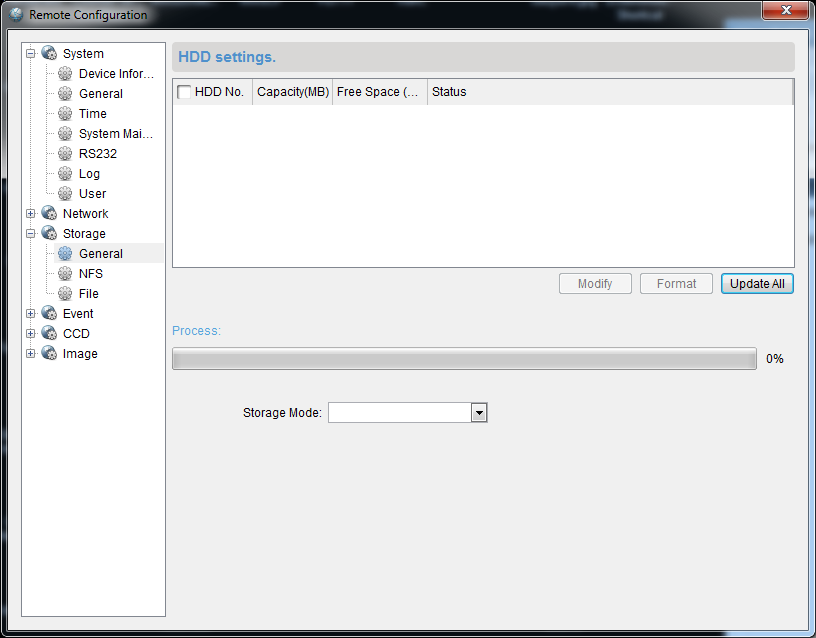This screenshot has width=816, height=638.
Task: Click the Network globe-gear icon
Action: 49,214
